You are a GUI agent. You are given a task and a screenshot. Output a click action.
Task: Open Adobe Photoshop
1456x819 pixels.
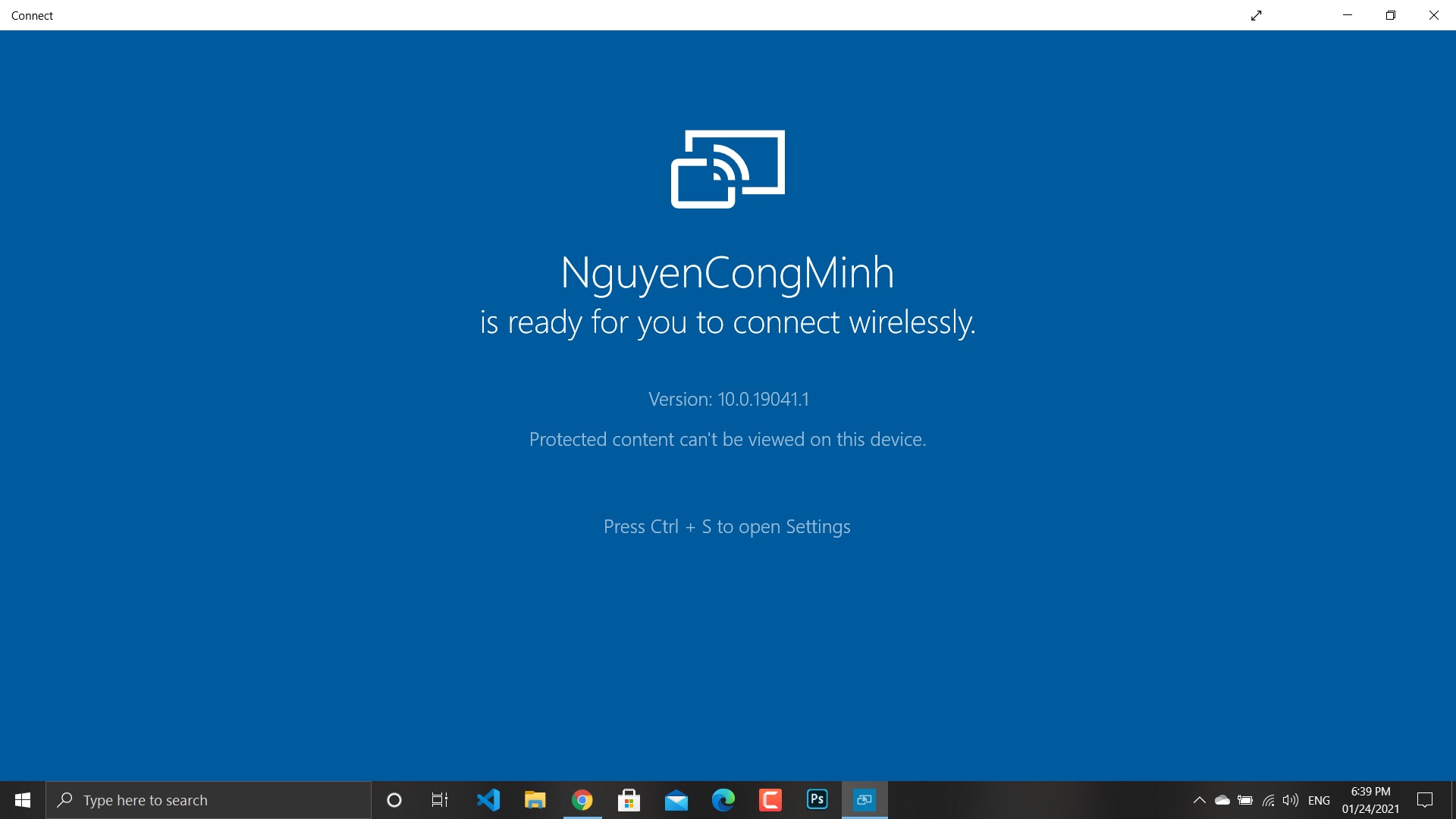coord(817,800)
